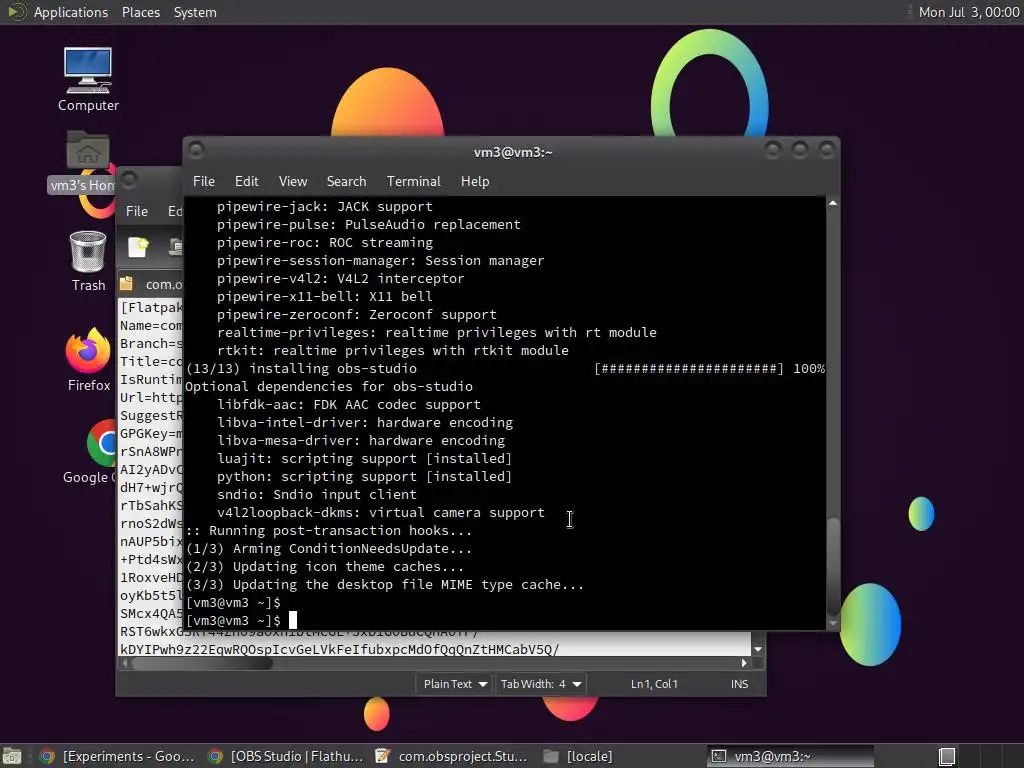This screenshot has height=768, width=1024.
Task: Click the terminal prompt line with cursor
Action: tap(242, 620)
